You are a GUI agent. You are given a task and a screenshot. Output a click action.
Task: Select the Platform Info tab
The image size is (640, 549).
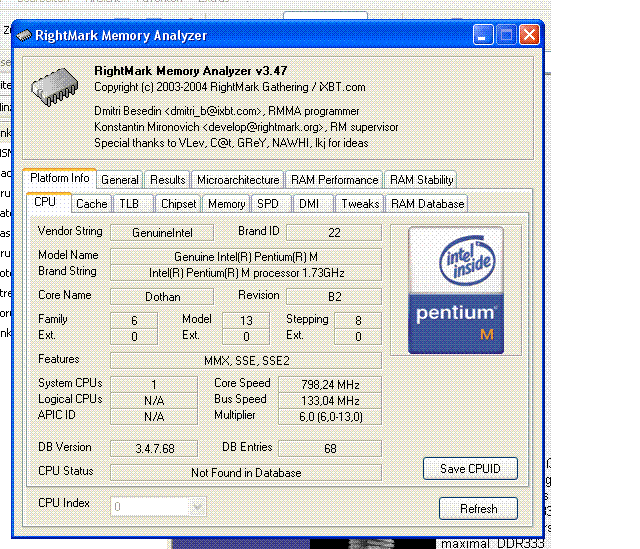tap(60, 178)
